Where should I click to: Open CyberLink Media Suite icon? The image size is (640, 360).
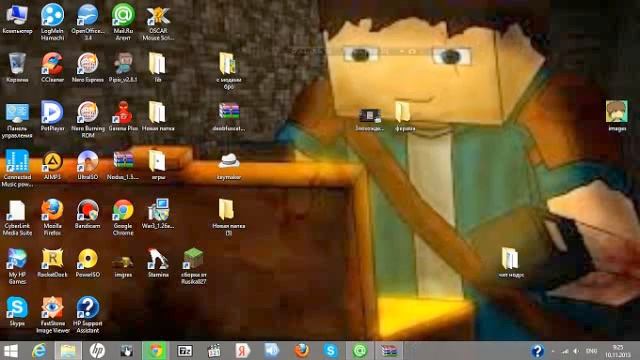click(17, 218)
